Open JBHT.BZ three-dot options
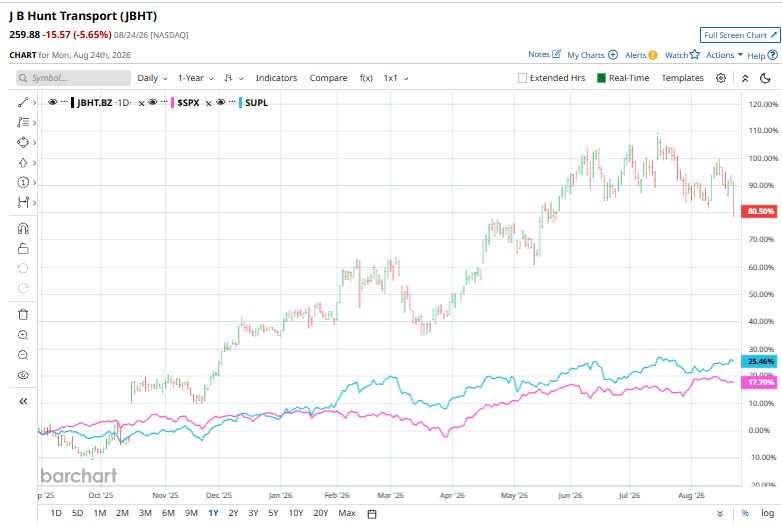The width and height of the screenshot is (782, 525). [64, 102]
